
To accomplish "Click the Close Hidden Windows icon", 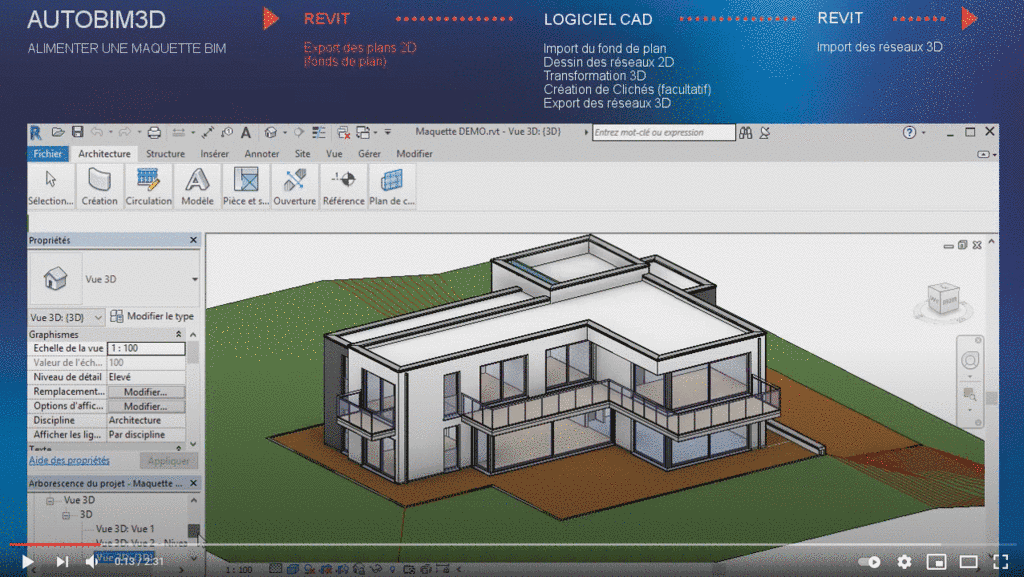I will [x=344, y=133].
